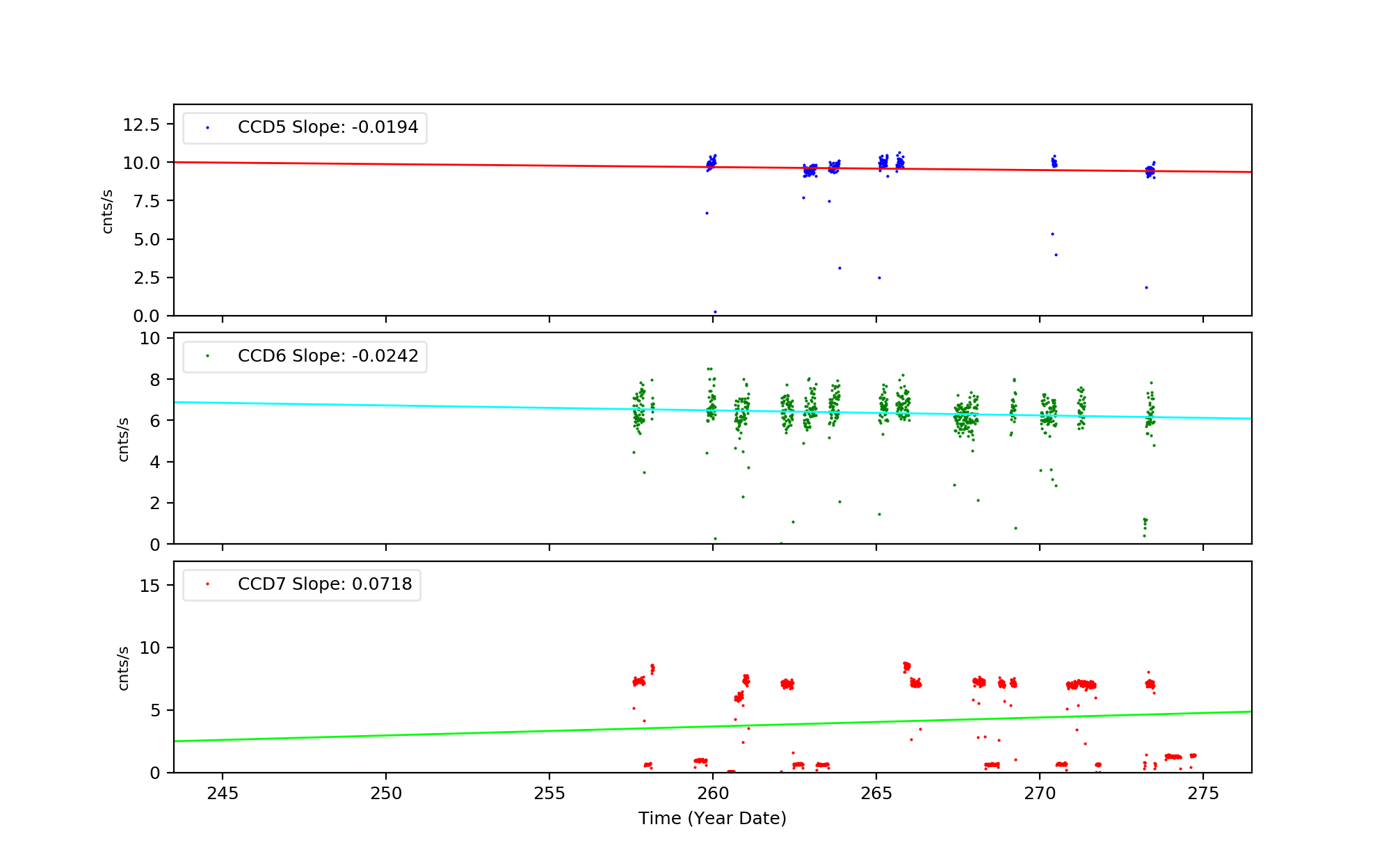The image size is (1391, 868).
Task: Click the Time (Year Date) axis label
Action: 712,819
